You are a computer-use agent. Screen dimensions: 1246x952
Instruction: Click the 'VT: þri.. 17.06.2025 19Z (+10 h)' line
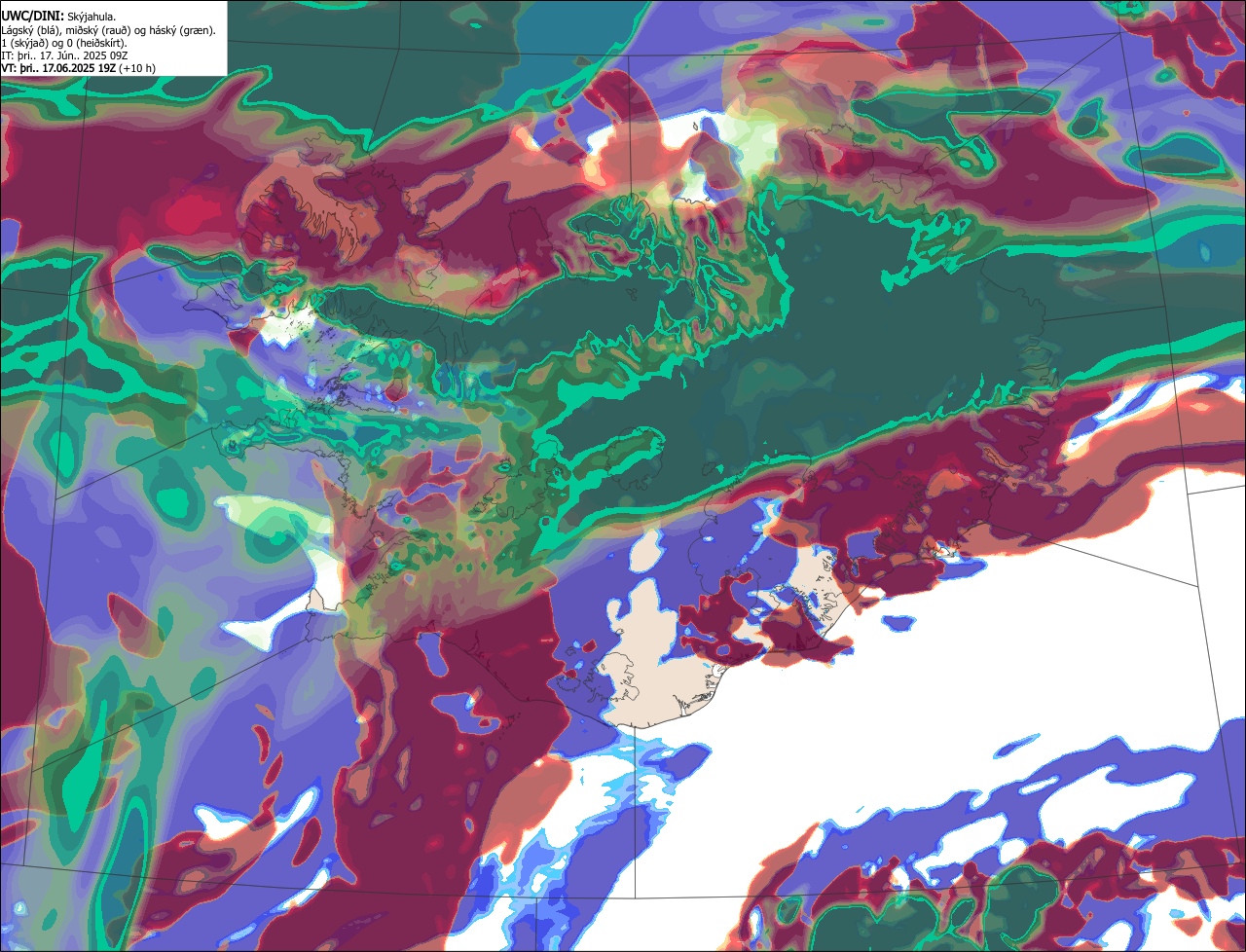[79, 68]
